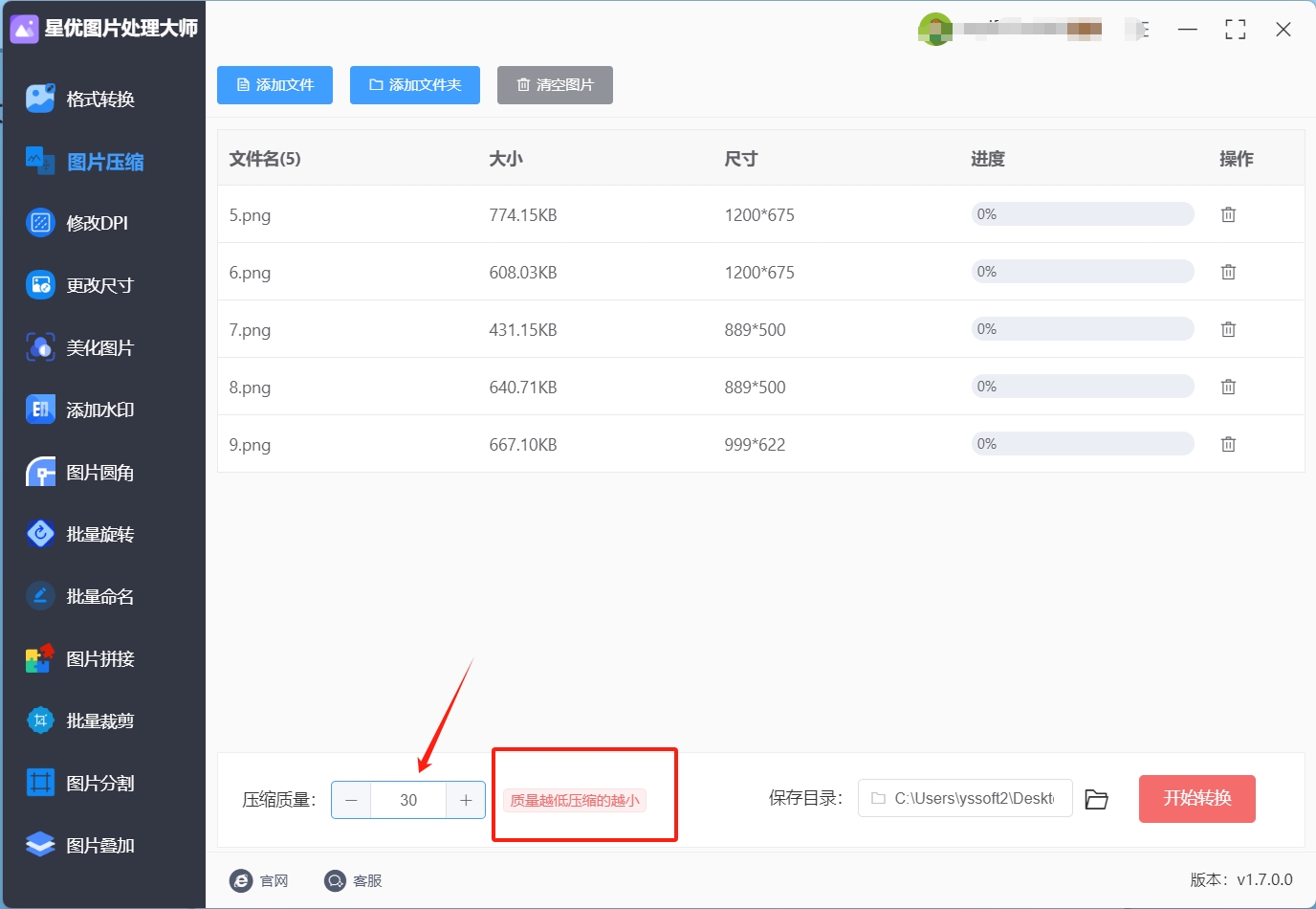Click 添加文件夹 button
The image size is (1316, 909).
pos(415,85)
